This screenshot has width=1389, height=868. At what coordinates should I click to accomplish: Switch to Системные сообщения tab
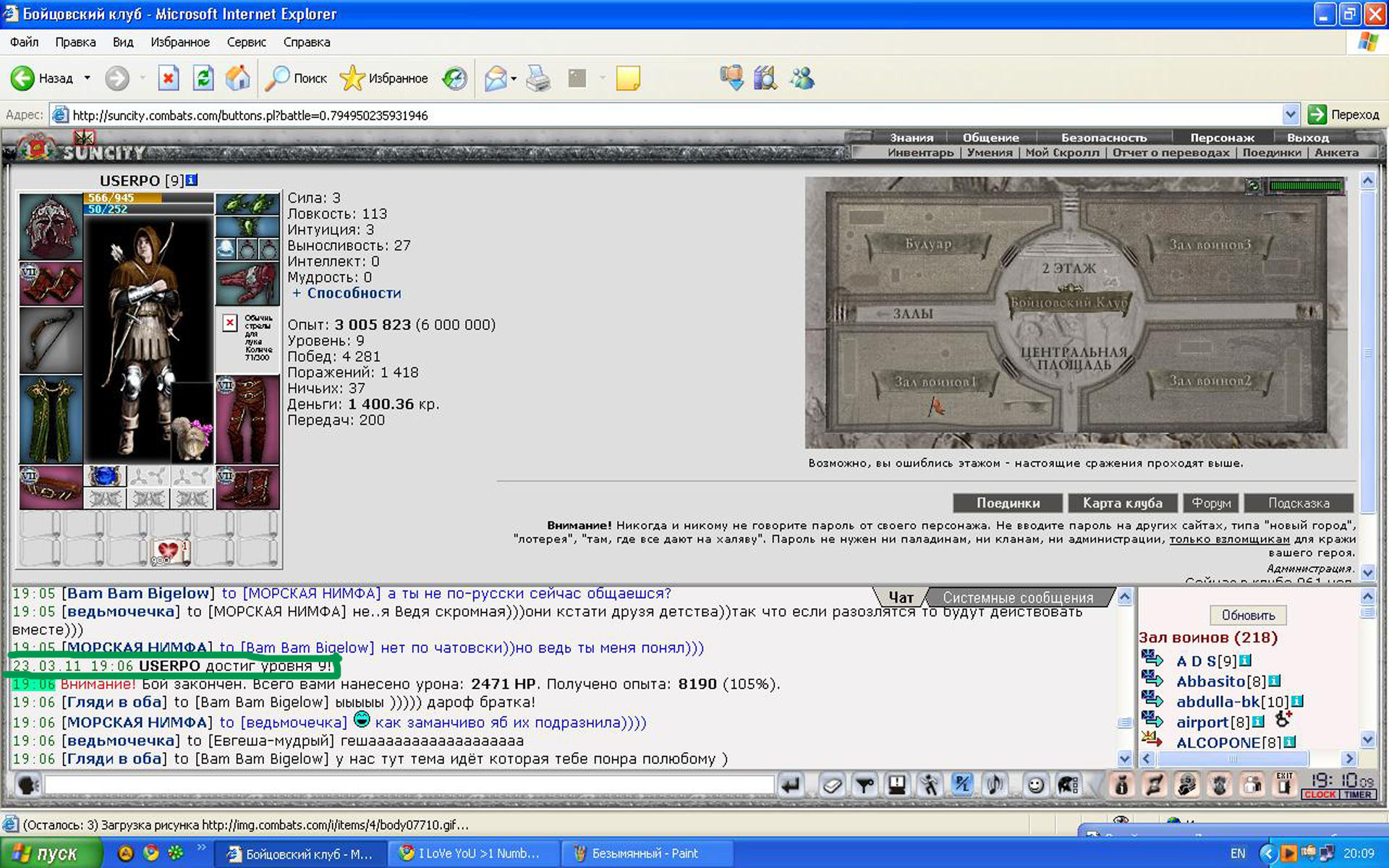click(1018, 597)
